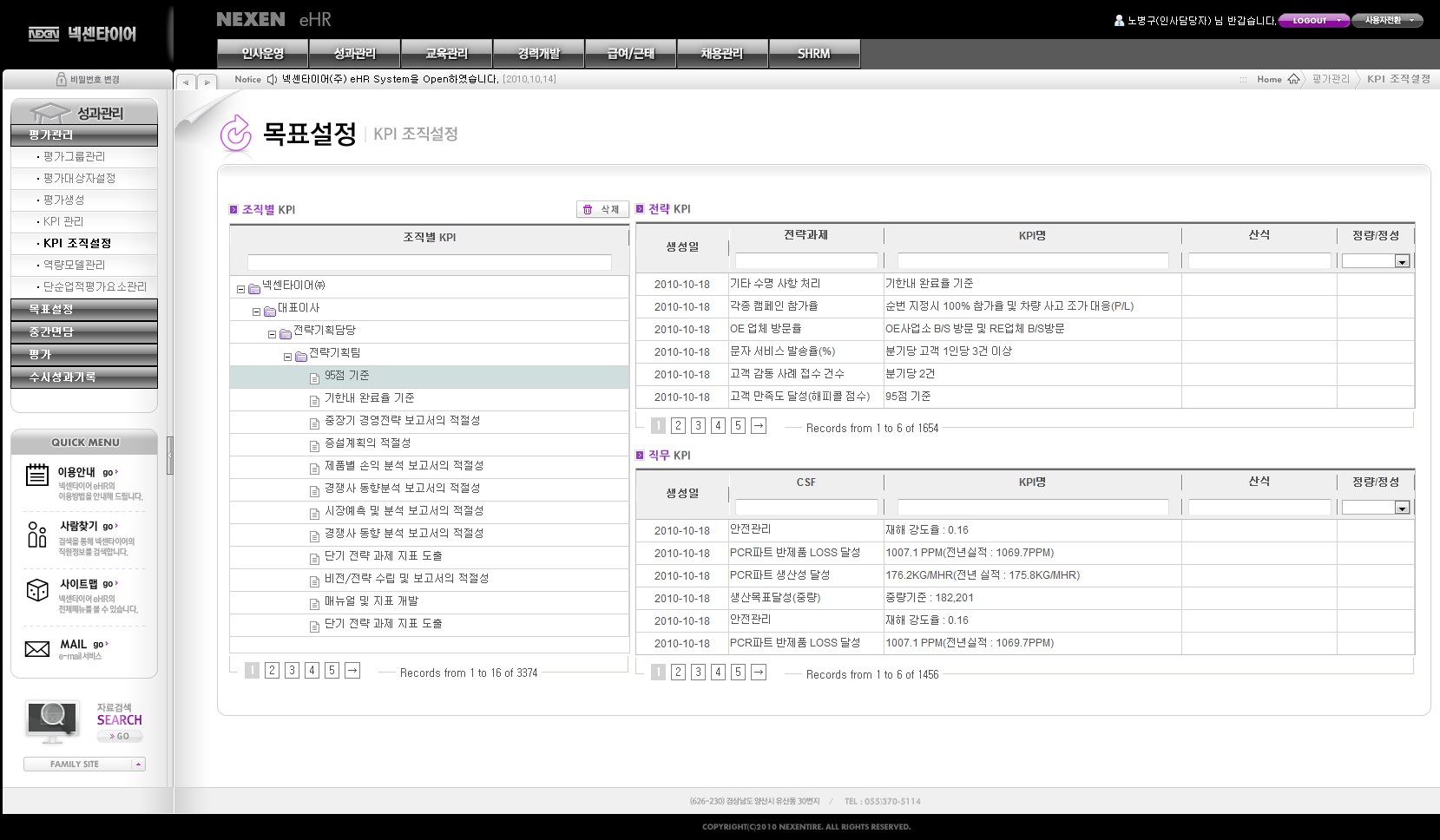The height and width of the screenshot is (840, 1440).
Task: Click the 전략과제 filter input field
Action: tap(806, 260)
